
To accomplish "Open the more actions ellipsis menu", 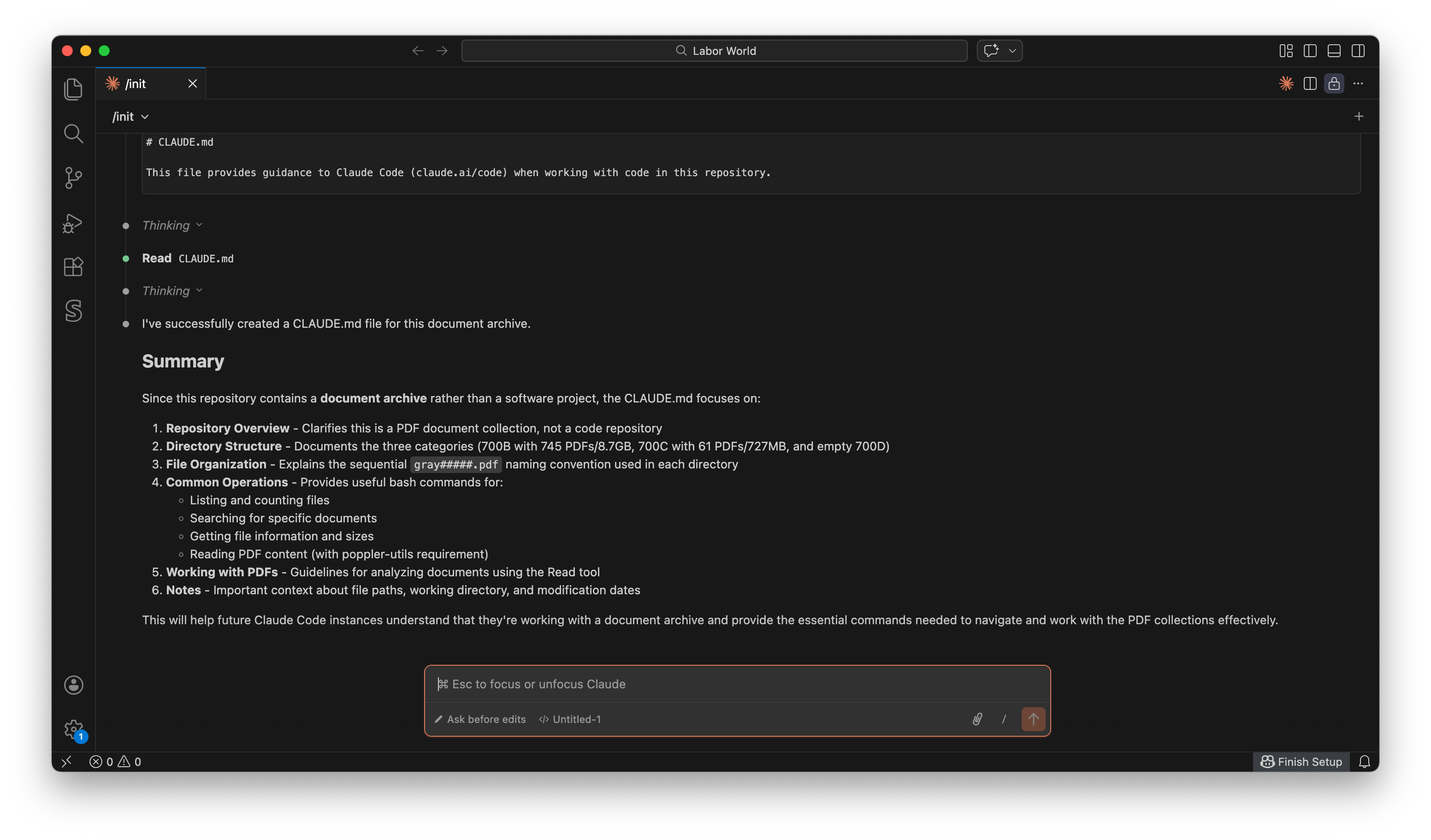I will coord(1358,83).
